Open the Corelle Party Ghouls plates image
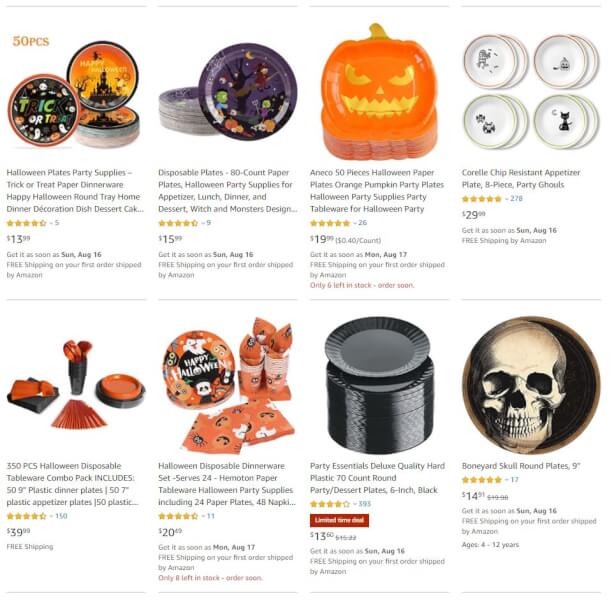Image resolution: width=614 pixels, height=600 pixels. [531, 92]
